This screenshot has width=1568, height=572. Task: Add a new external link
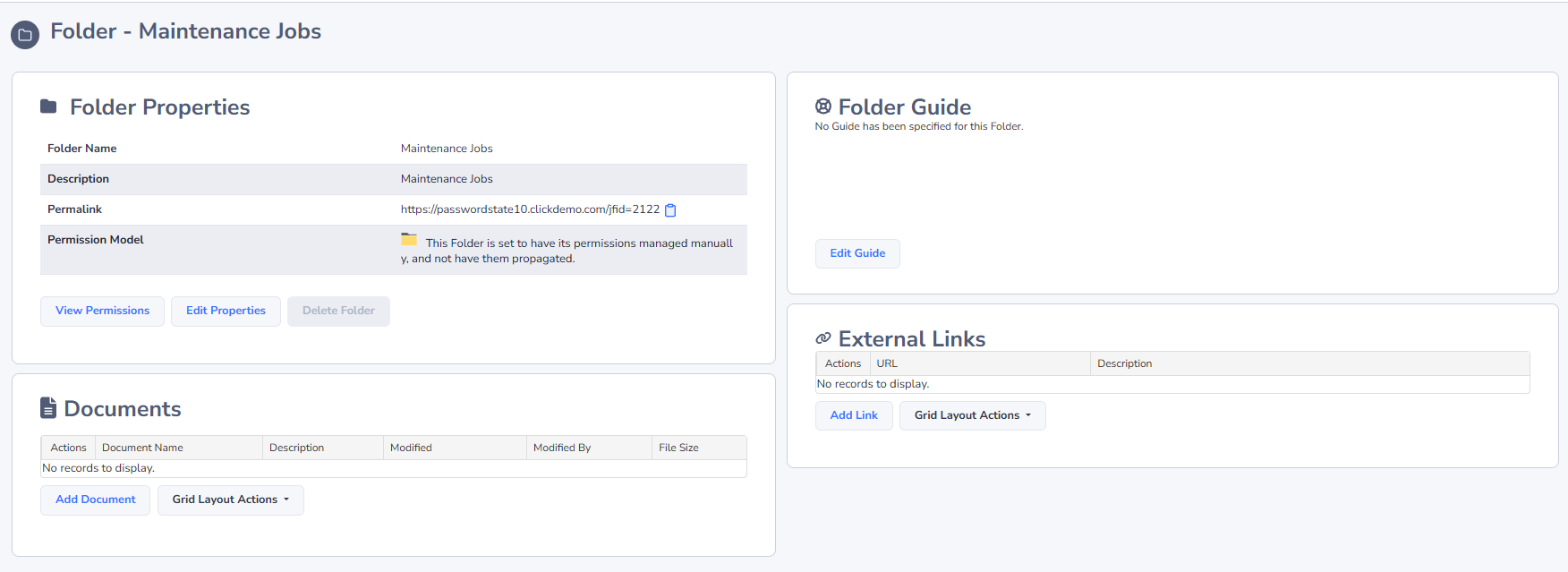click(x=854, y=415)
